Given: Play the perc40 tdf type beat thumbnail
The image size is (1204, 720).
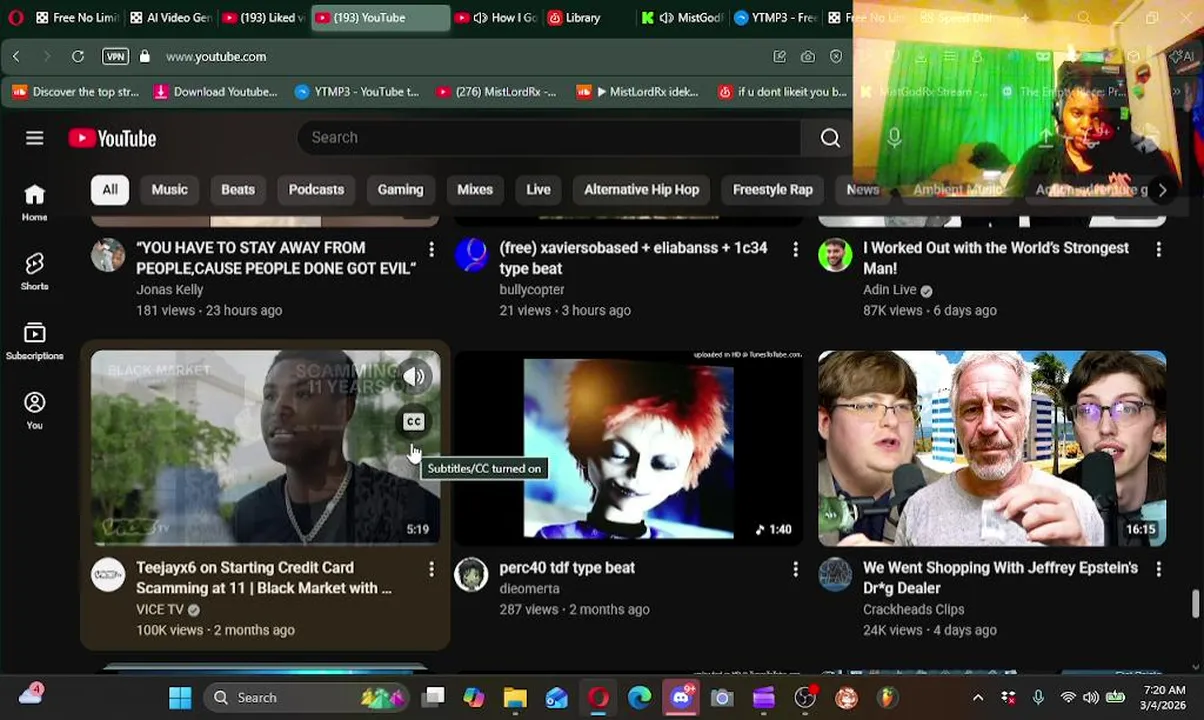Looking at the screenshot, I should click(x=628, y=448).
